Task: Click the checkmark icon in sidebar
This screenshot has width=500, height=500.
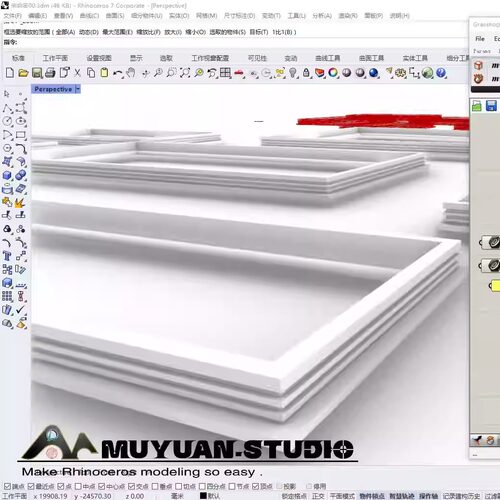Action: coord(20,310)
